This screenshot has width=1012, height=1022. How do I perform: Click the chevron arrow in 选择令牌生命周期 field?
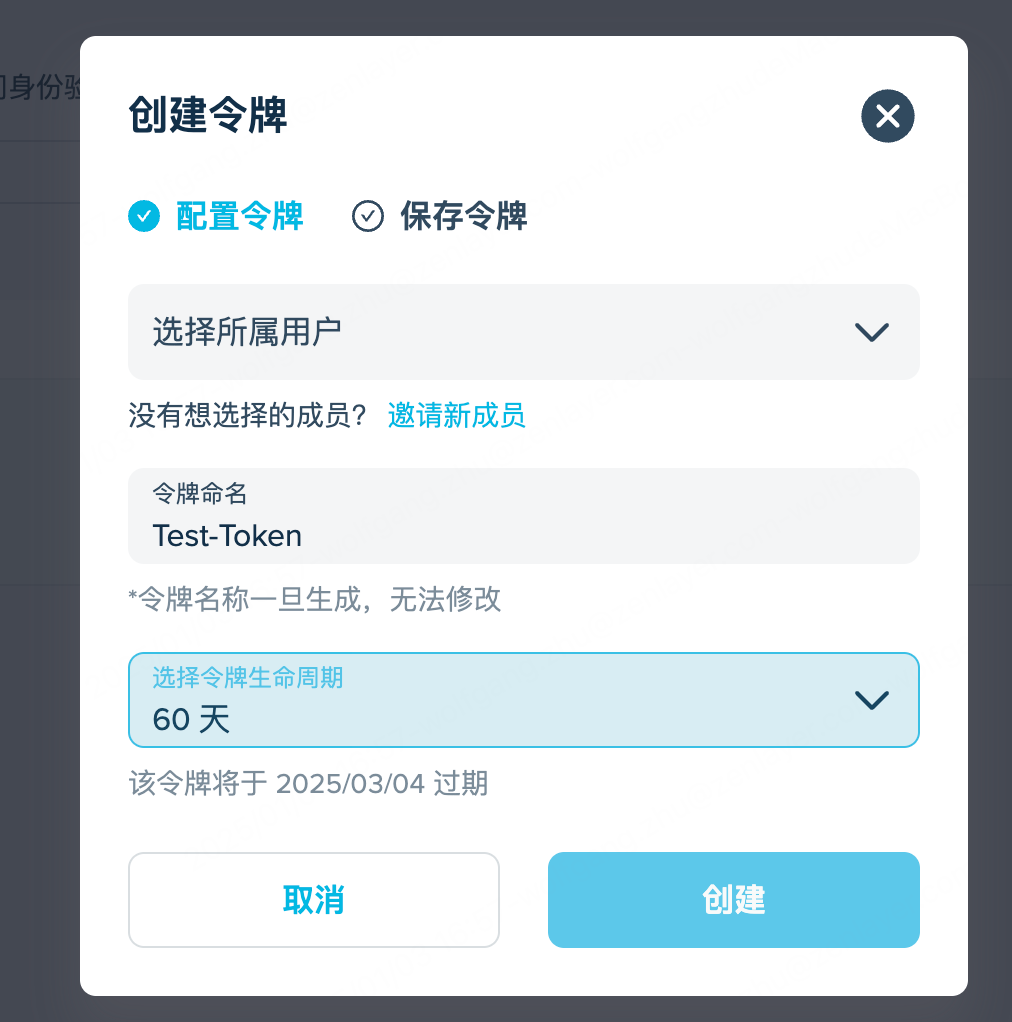click(872, 700)
